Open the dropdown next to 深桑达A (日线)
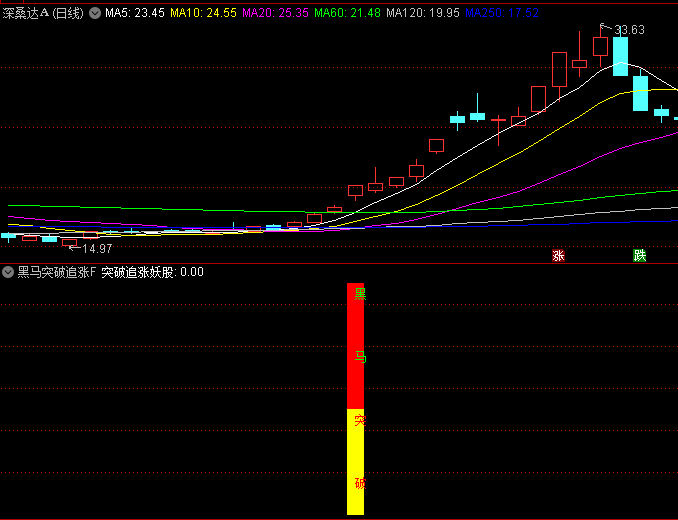Screen dimensions: 678x520 point(95,13)
